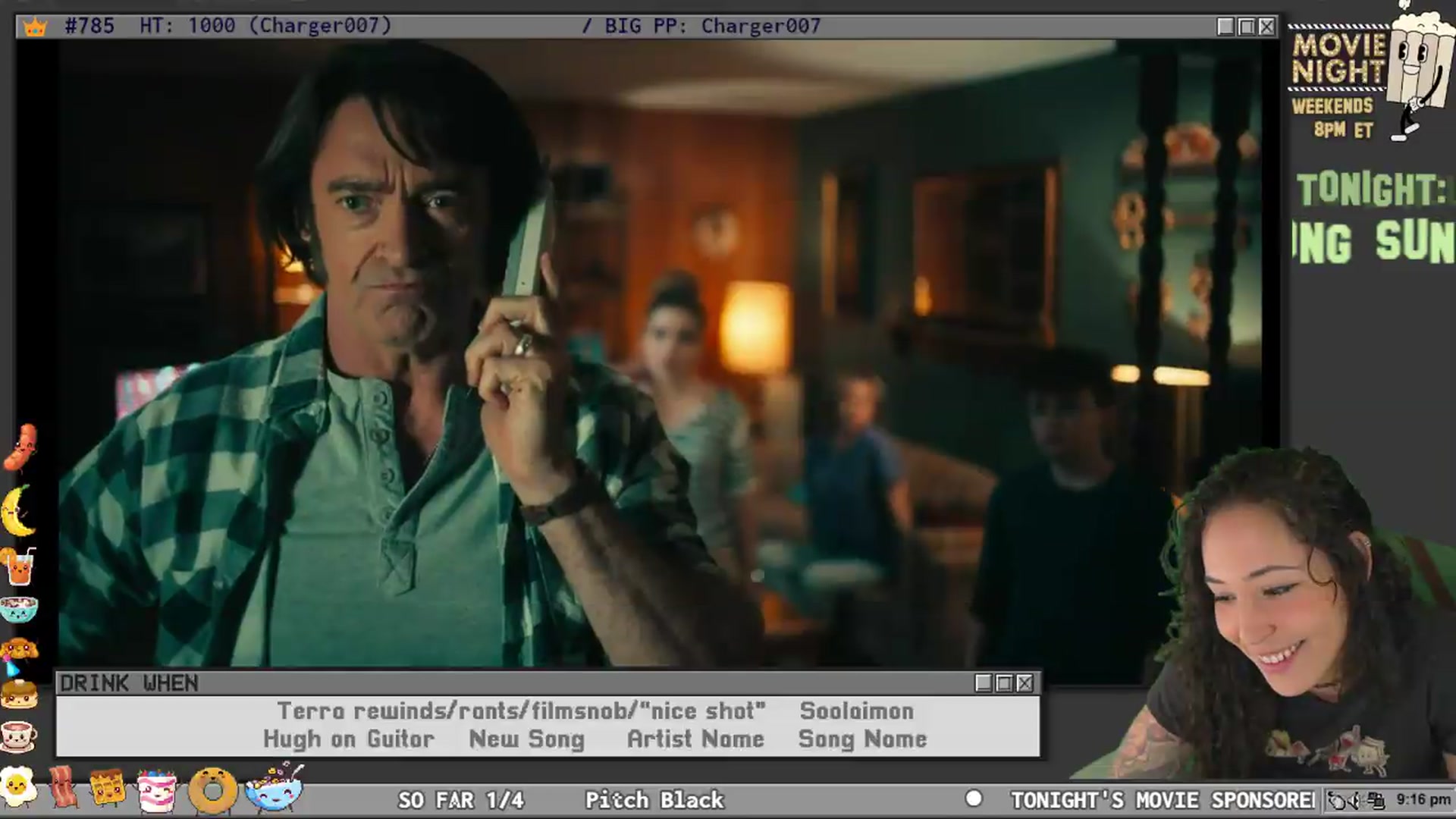
Task: Click the "WEEKENDS 8PM ET" schedule text
Action: pyautogui.click(x=1333, y=118)
